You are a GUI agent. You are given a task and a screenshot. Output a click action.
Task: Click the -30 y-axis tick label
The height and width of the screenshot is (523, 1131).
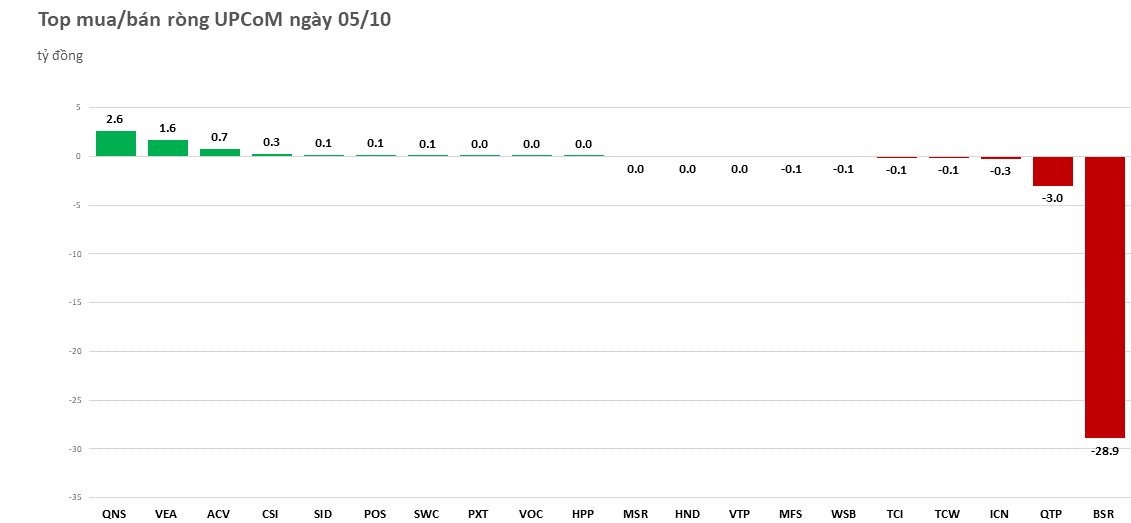[75, 449]
